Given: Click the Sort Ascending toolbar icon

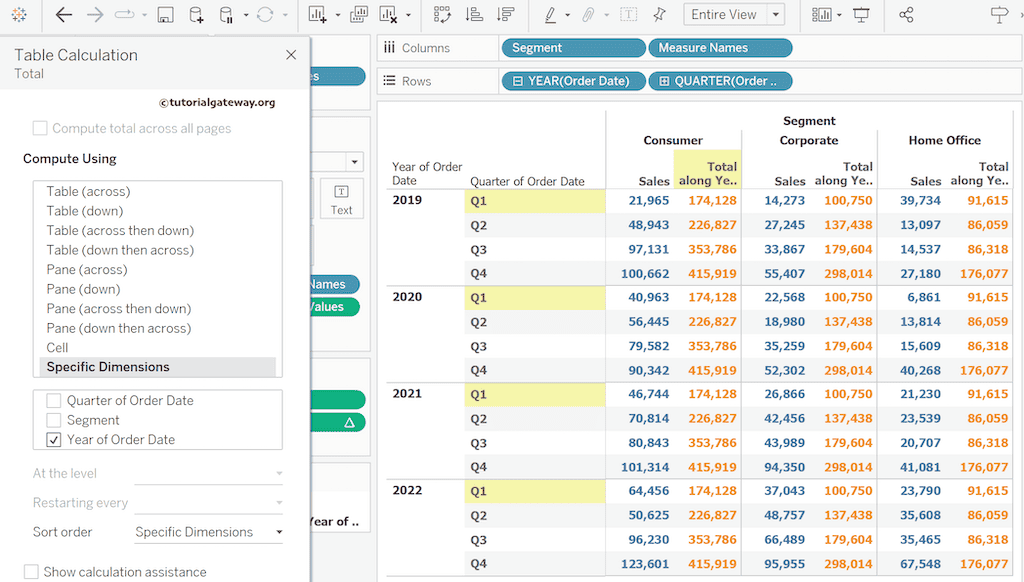Looking at the screenshot, I should click(474, 15).
